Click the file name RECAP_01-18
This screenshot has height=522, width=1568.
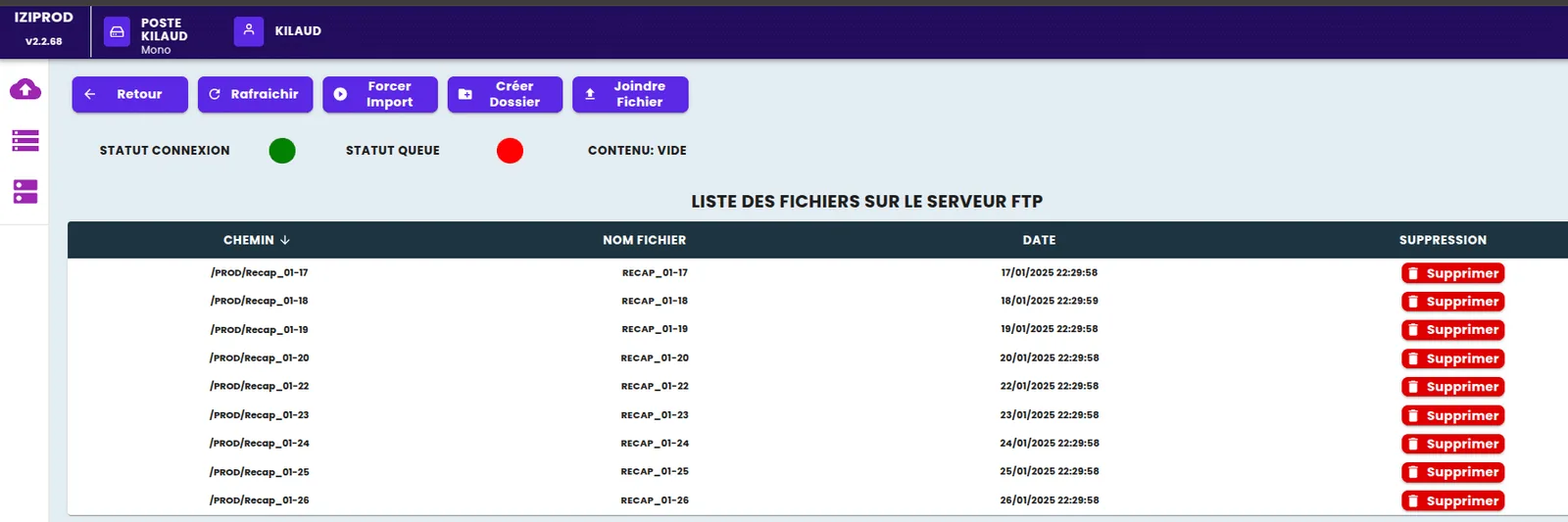pos(655,302)
